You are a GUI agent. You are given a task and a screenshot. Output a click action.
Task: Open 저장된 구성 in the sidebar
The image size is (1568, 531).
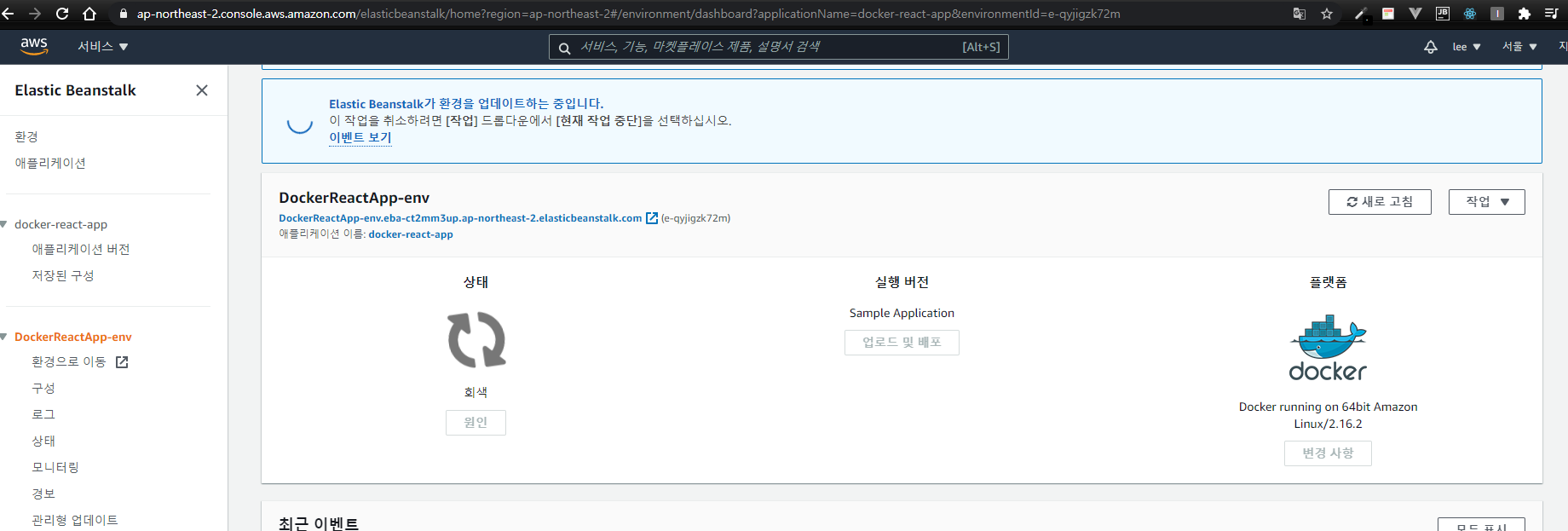point(63,275)
